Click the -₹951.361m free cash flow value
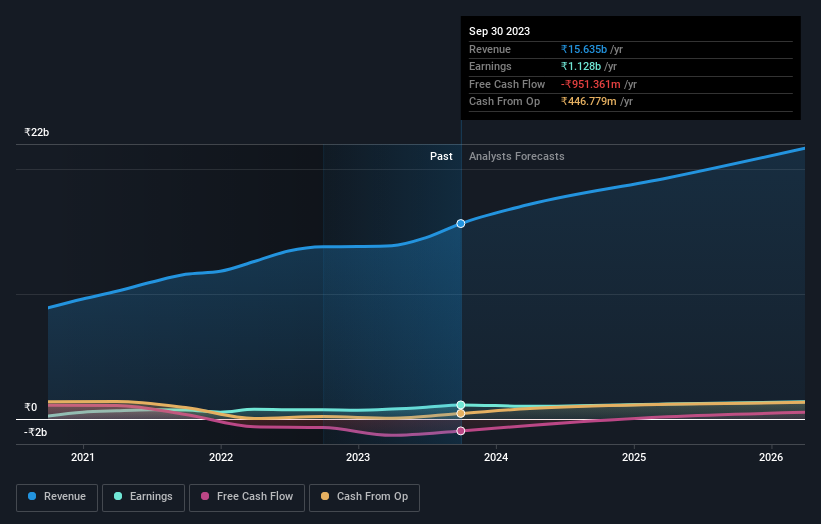Image resolution: width=821 pixels, height=524 pixels. (591, 84)
